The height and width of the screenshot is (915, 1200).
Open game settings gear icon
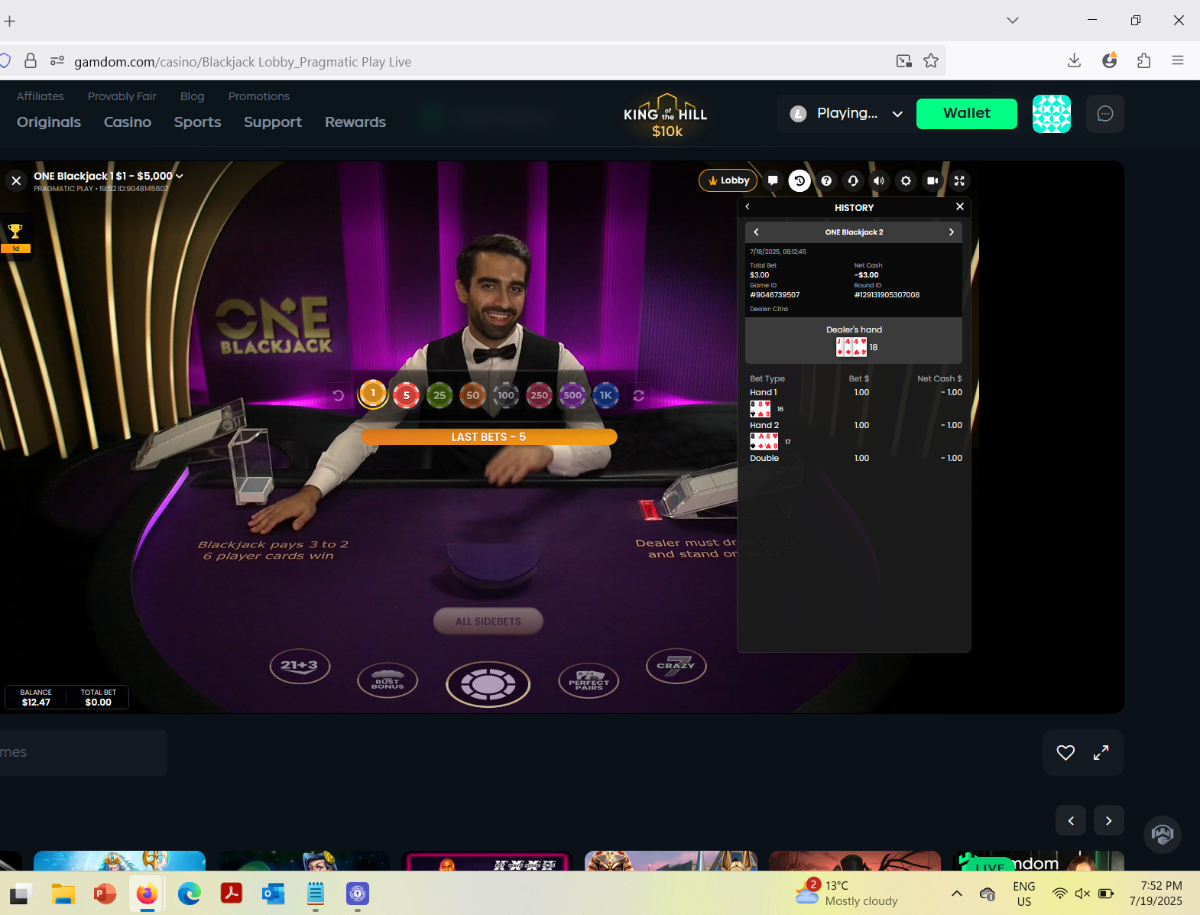coord(906,181)
